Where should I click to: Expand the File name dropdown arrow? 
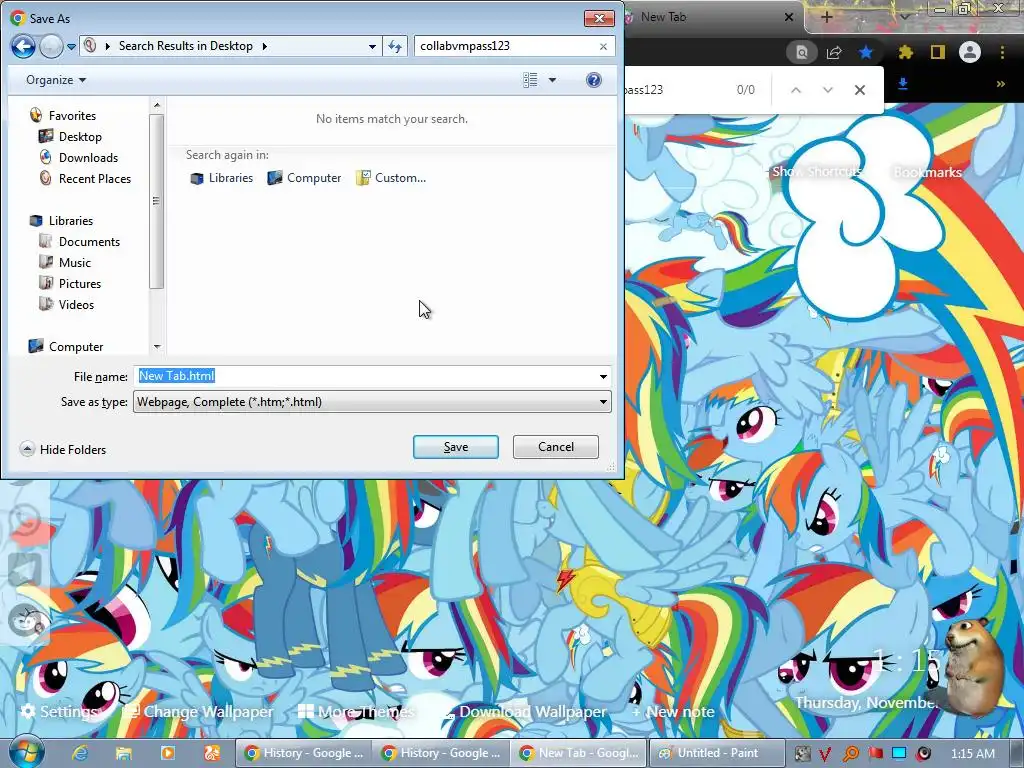coord(603,376)
